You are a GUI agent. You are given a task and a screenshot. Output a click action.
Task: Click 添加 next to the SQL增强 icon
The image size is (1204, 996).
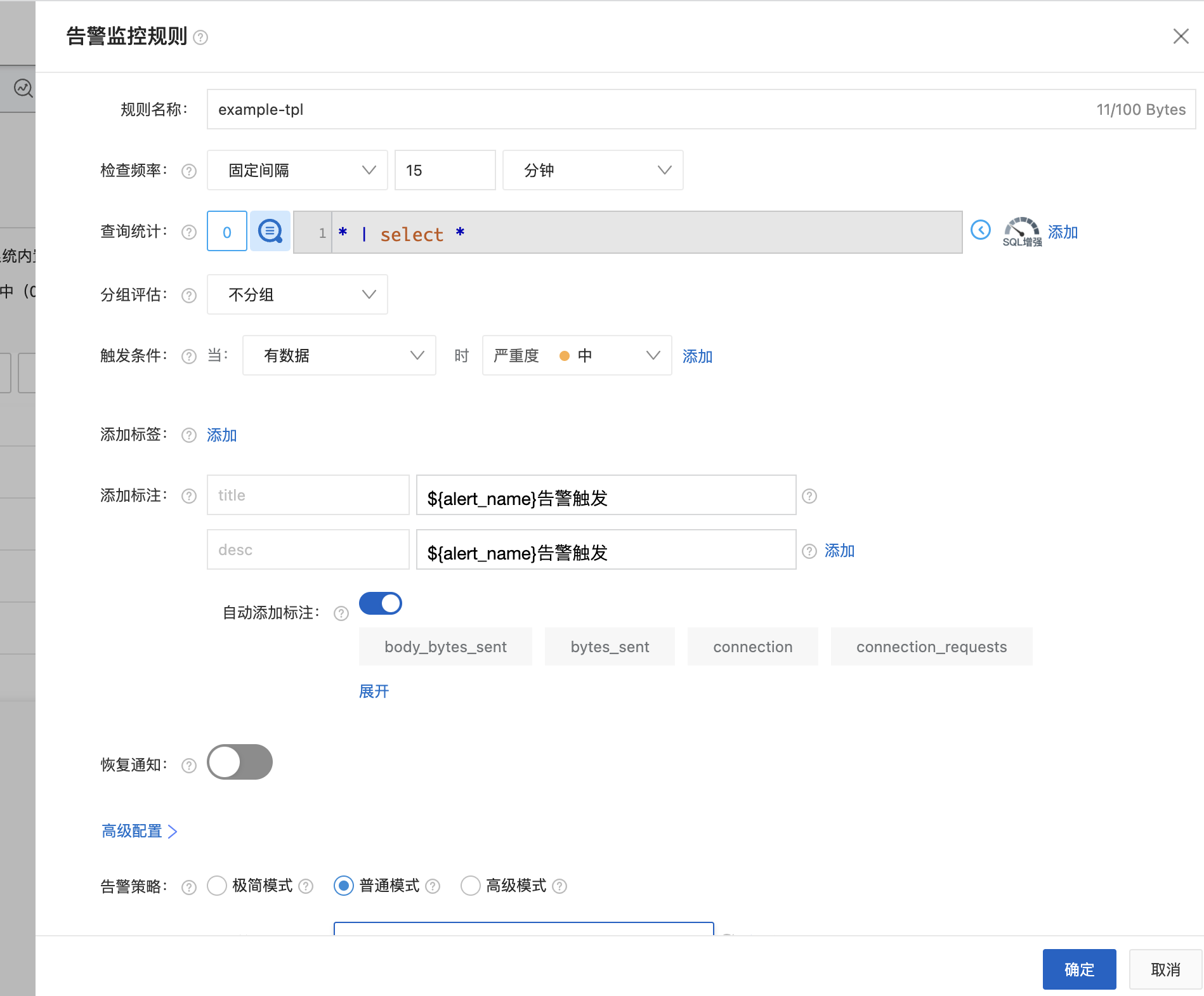(x=1063, y=232)
